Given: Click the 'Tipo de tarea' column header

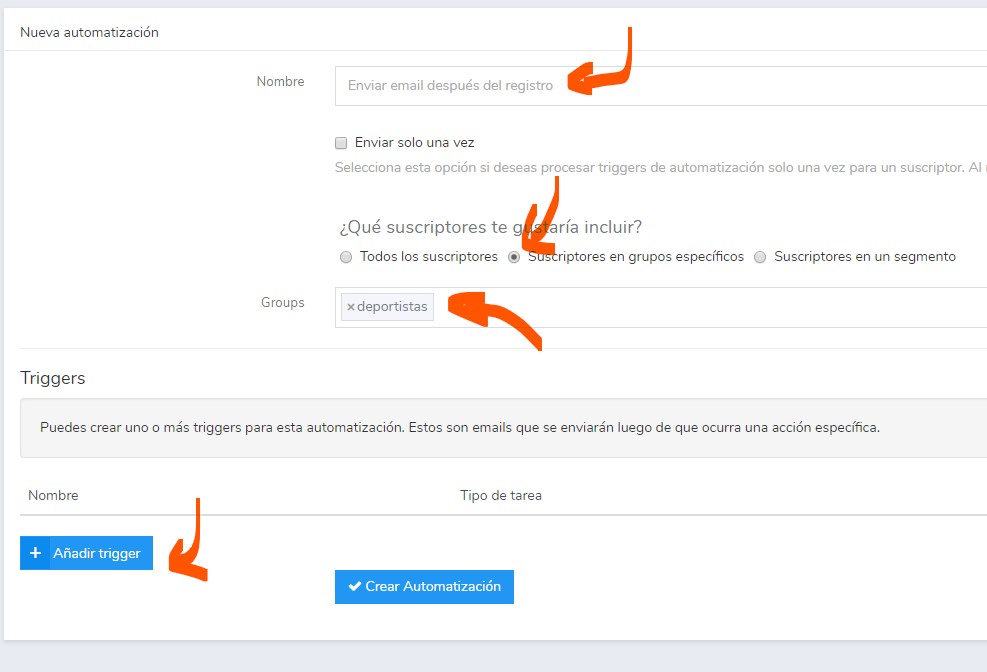Looking at the screenshot, I should point(500,495).
